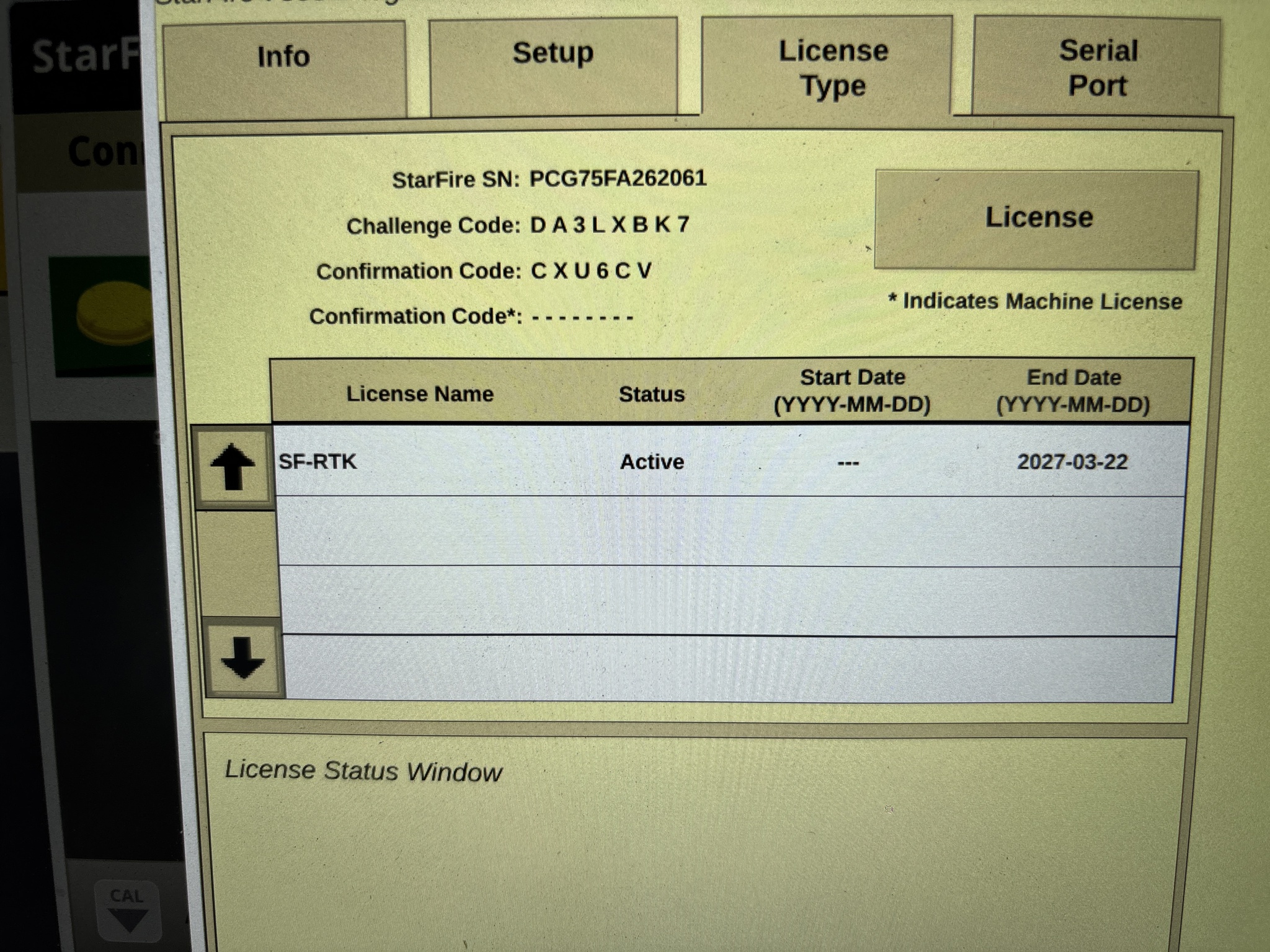Click the Status column header
1270x952 pixels.
pyautogui.click(x=652, y=394)
